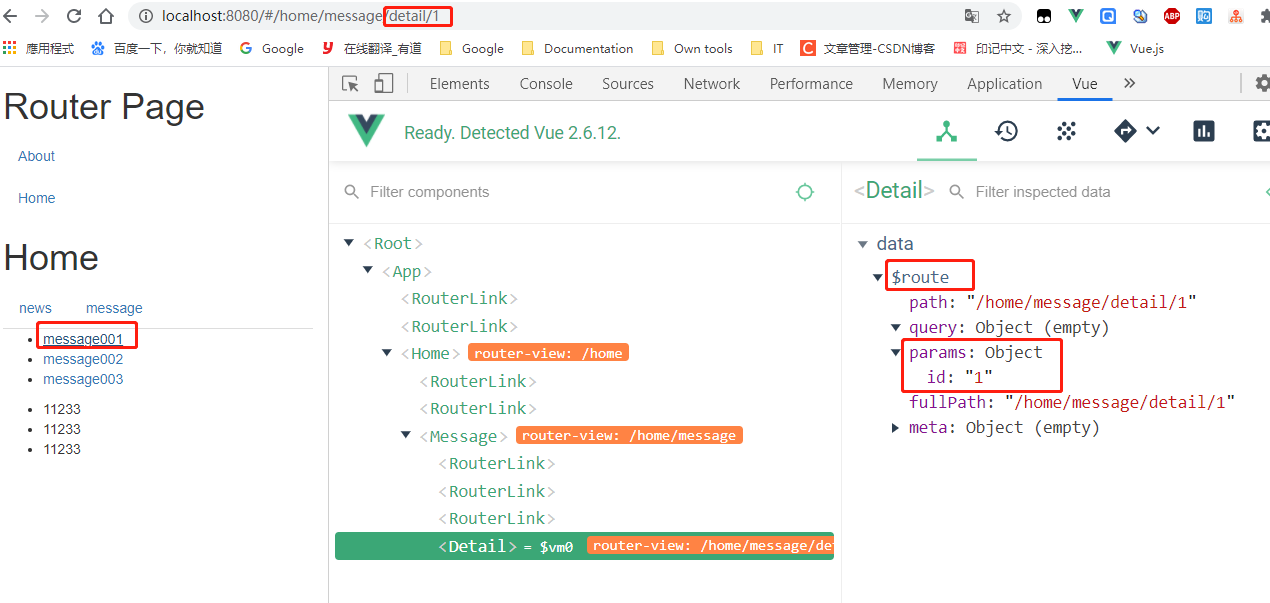Switch to the Network tab

click(x=712, y=84)
